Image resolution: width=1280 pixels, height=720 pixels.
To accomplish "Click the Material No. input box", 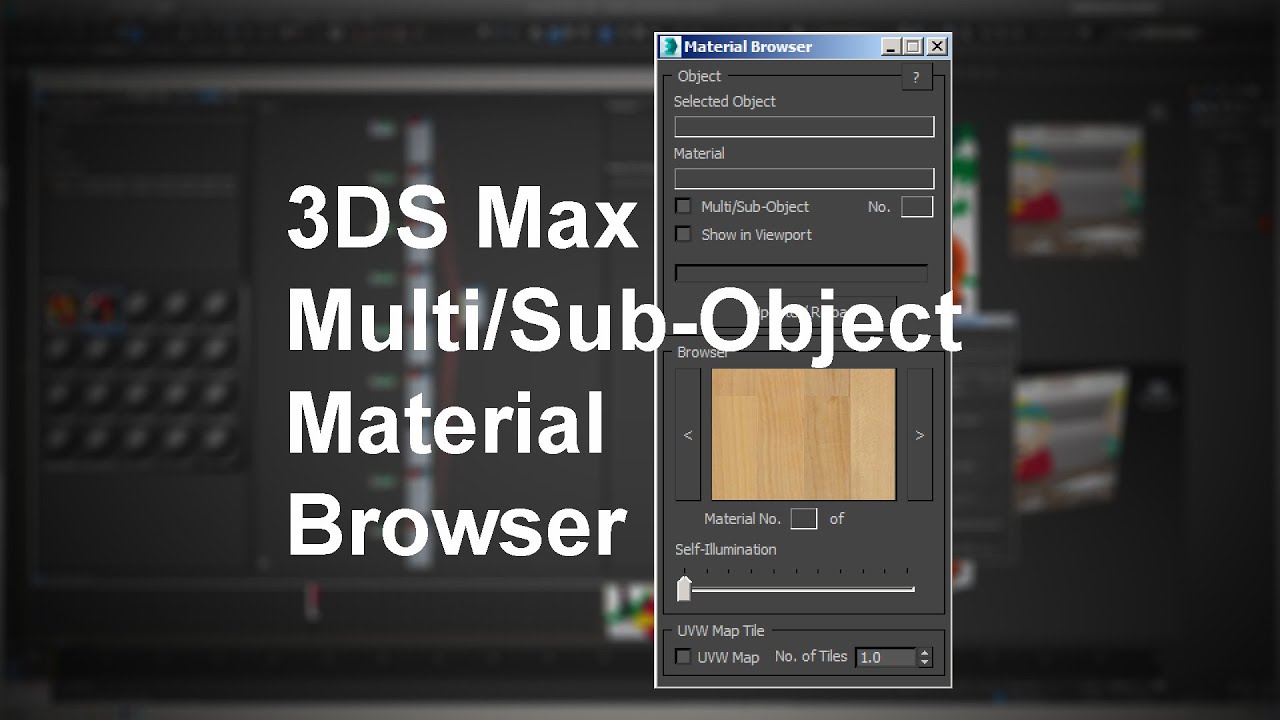I will pos(804,518).
